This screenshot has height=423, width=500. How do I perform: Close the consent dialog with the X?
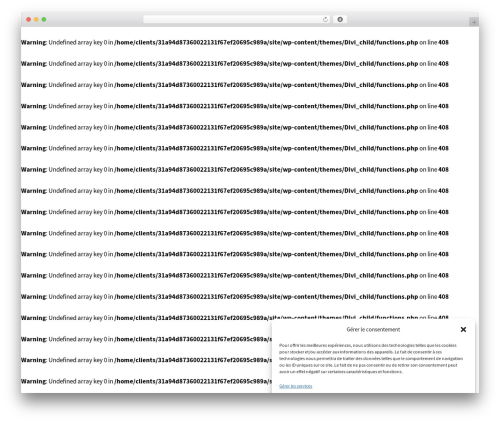(x=463, y=329)
